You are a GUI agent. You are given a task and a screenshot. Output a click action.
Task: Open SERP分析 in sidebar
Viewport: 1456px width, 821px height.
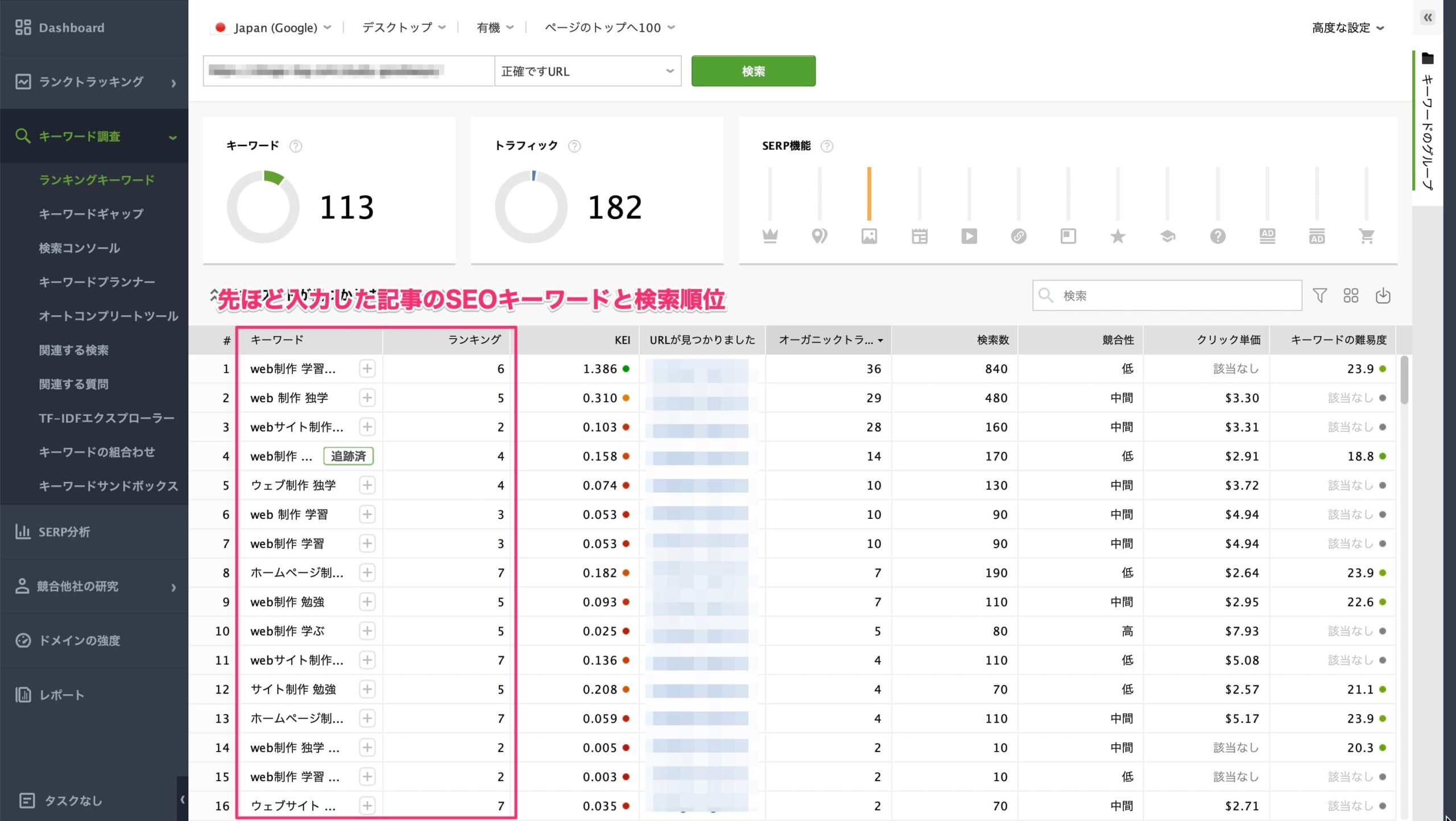click(x=94, y=531)
